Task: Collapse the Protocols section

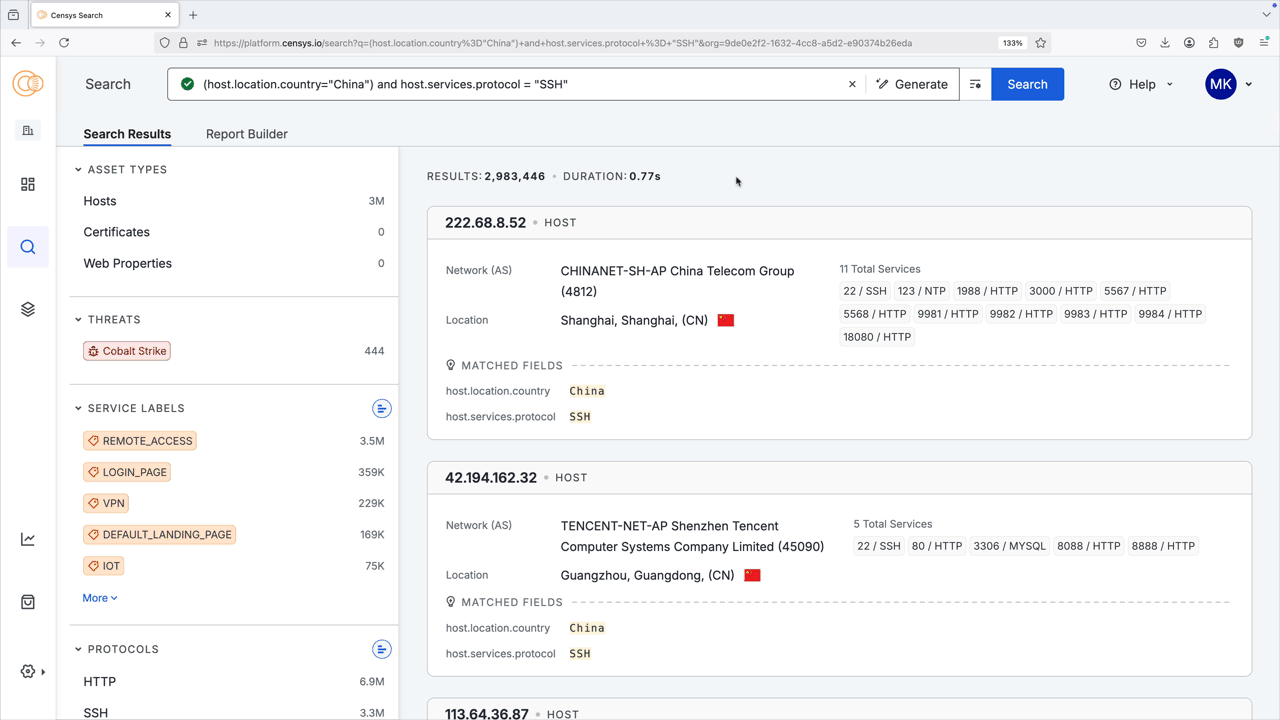Action: (78, 649)
